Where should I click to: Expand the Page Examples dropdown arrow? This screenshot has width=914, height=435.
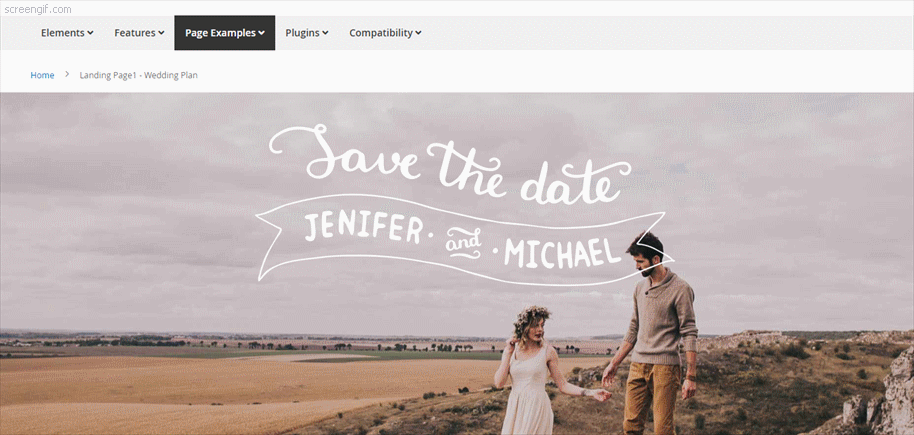(x=262, y=33)
